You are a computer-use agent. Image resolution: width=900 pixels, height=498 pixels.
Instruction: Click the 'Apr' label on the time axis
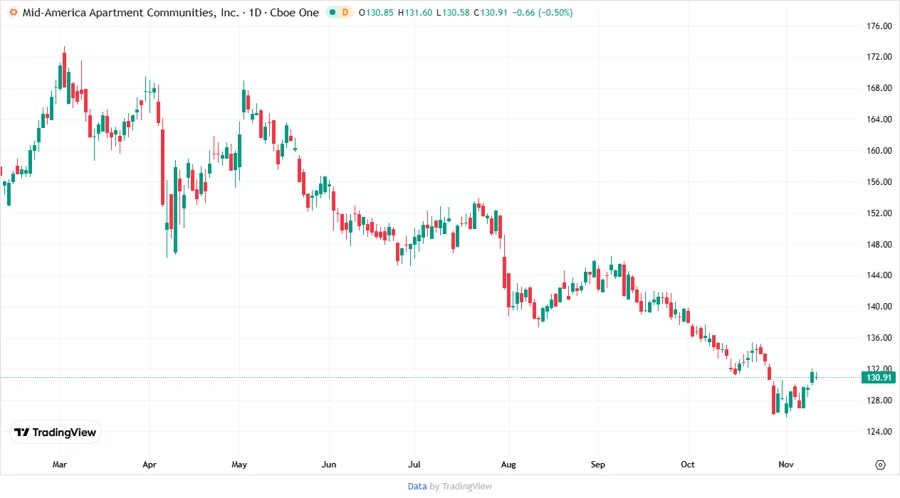pyautogui.click(x=149, y=464)
